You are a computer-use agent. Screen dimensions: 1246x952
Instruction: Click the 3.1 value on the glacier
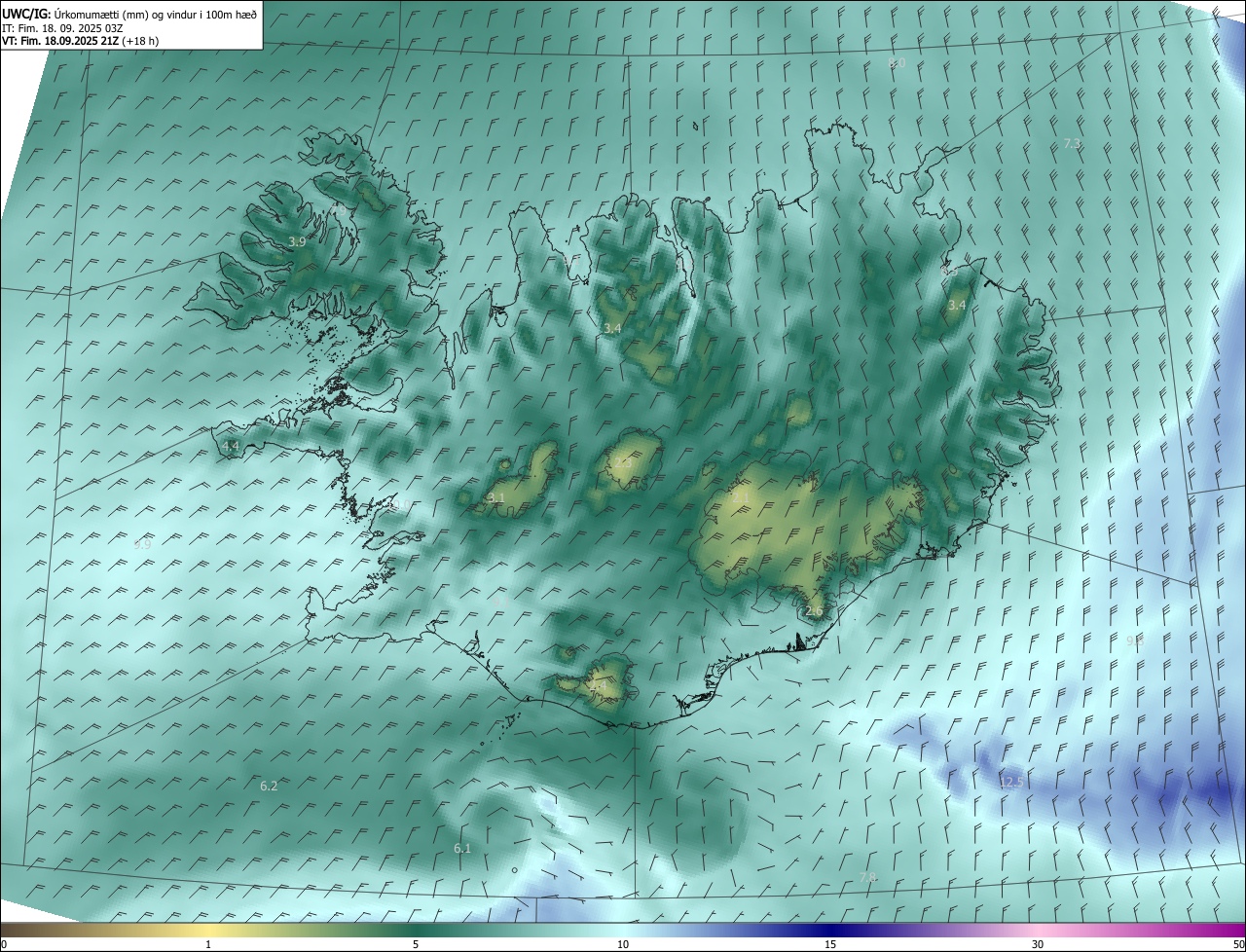click(496, 497)
